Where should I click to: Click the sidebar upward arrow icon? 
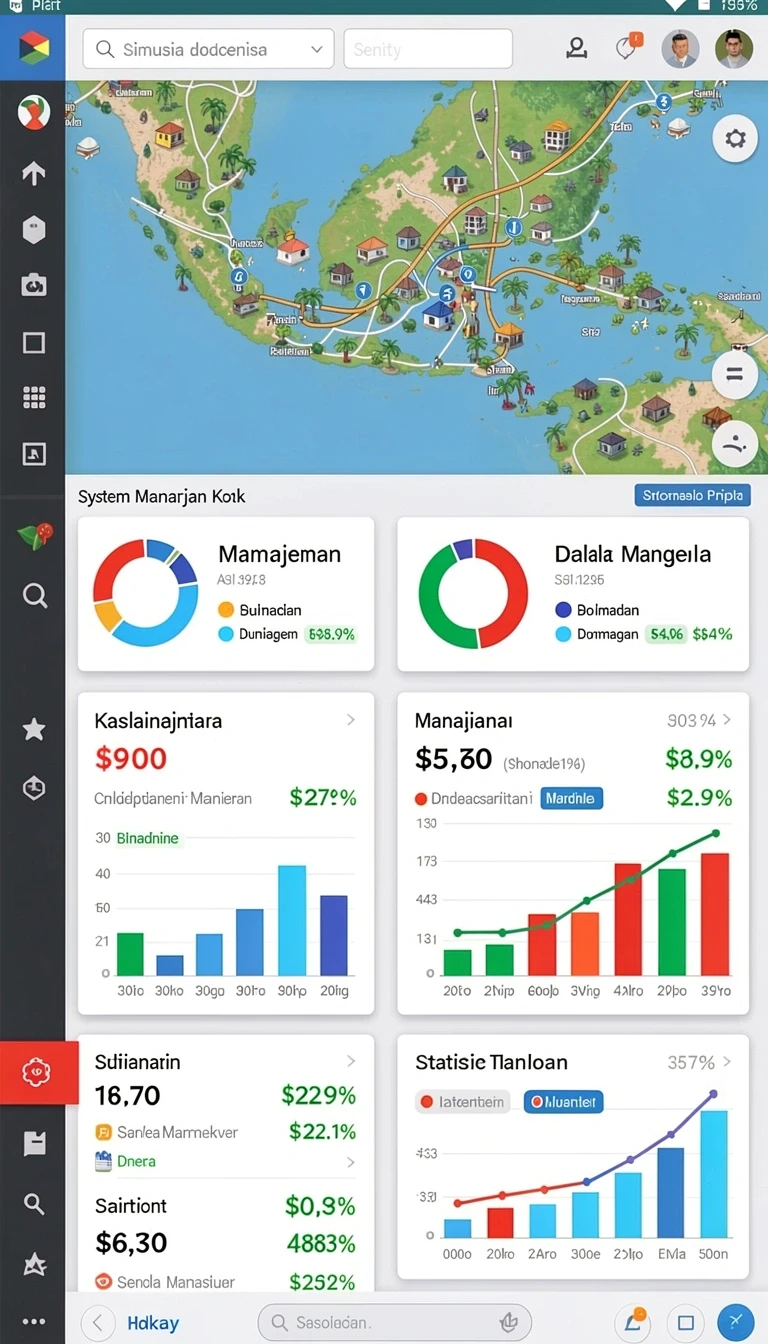click(x=34, y=173)
